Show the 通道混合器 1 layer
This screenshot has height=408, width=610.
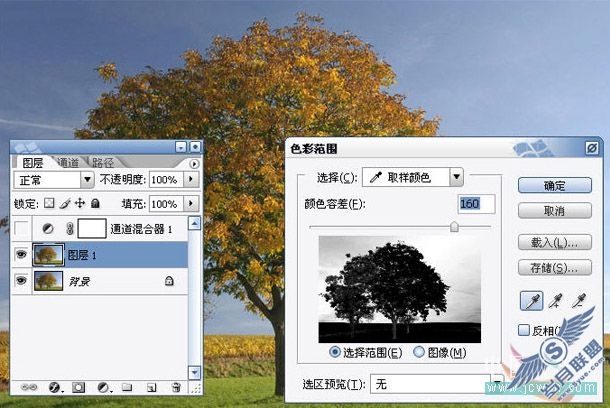(x=21, y=229)
